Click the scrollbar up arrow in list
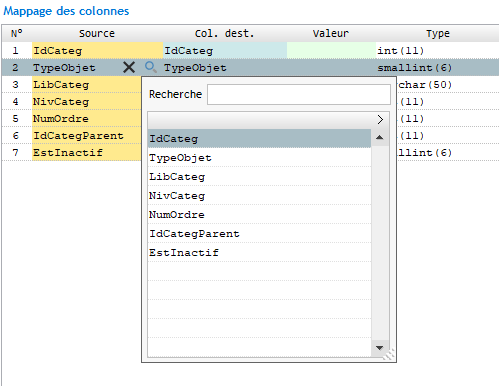 379,138
